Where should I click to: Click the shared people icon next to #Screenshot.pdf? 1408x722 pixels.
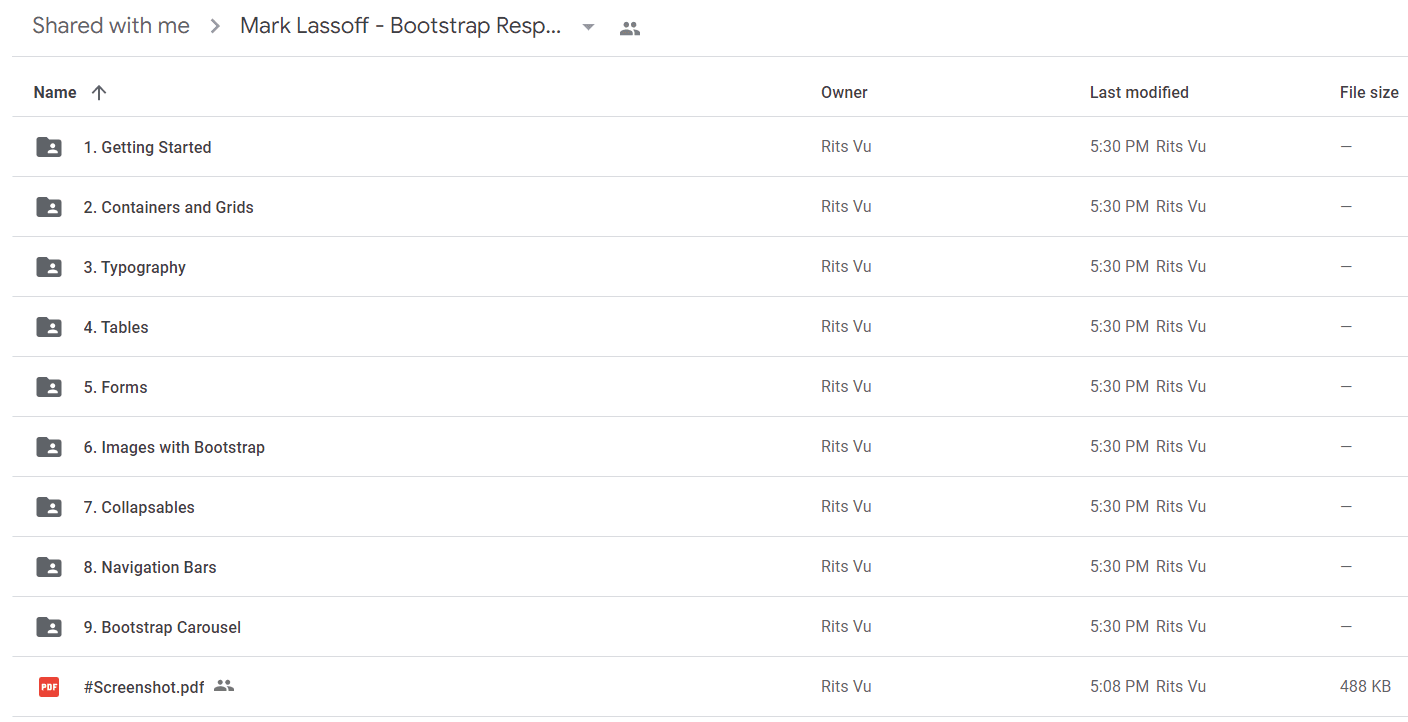click(224, 686)
